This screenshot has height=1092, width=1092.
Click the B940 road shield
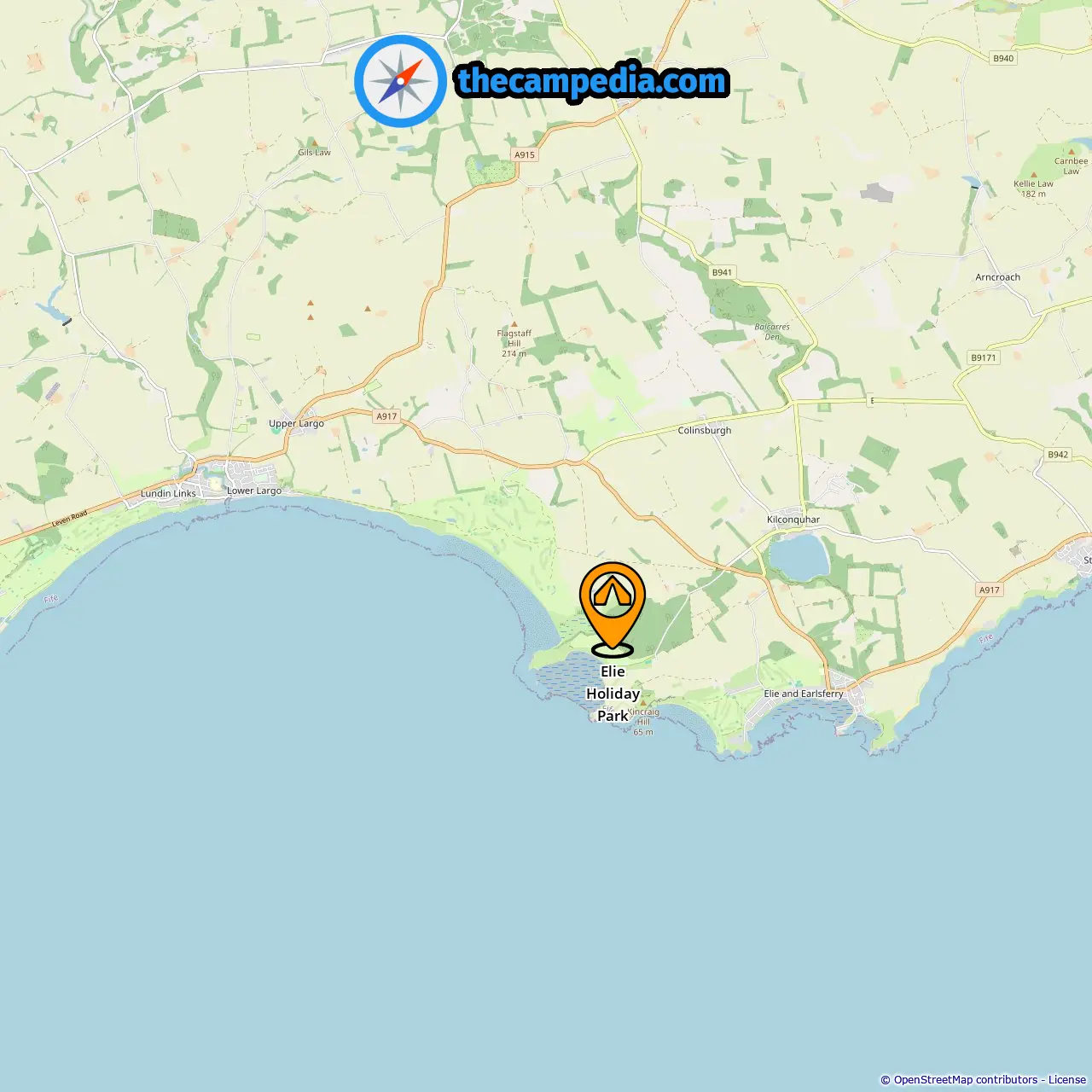[x=1003, y=58]
